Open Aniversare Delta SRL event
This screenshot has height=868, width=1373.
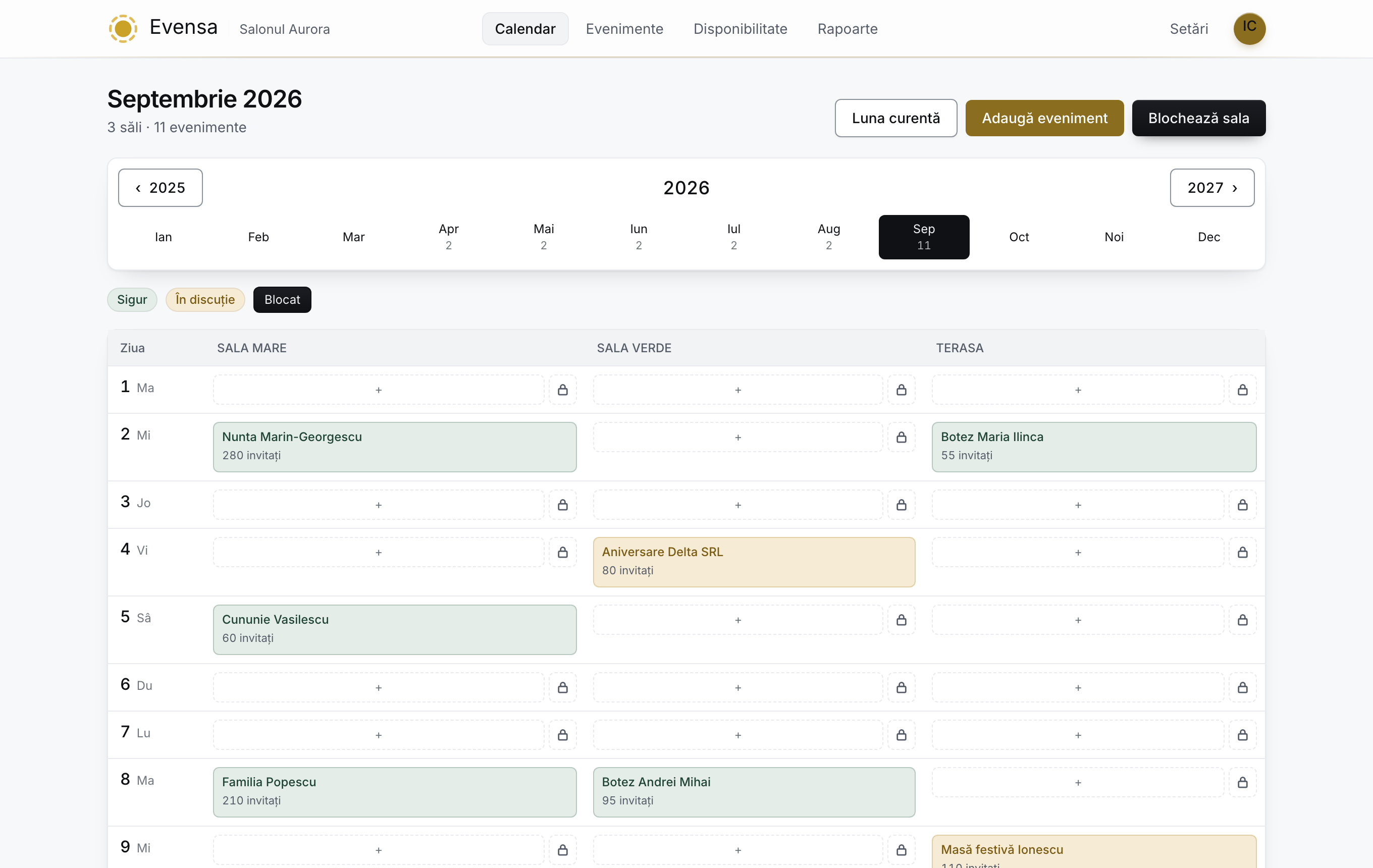tap(754, 562)
